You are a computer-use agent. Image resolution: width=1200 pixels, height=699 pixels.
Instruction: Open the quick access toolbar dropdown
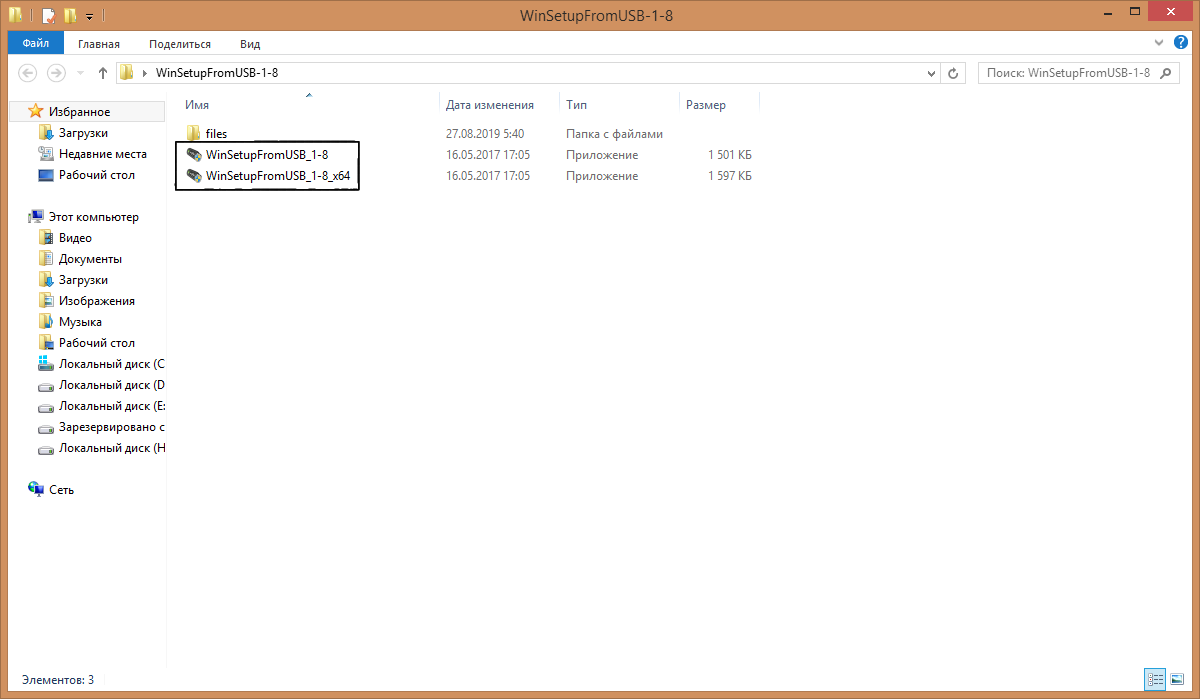(x=88, y=17)
